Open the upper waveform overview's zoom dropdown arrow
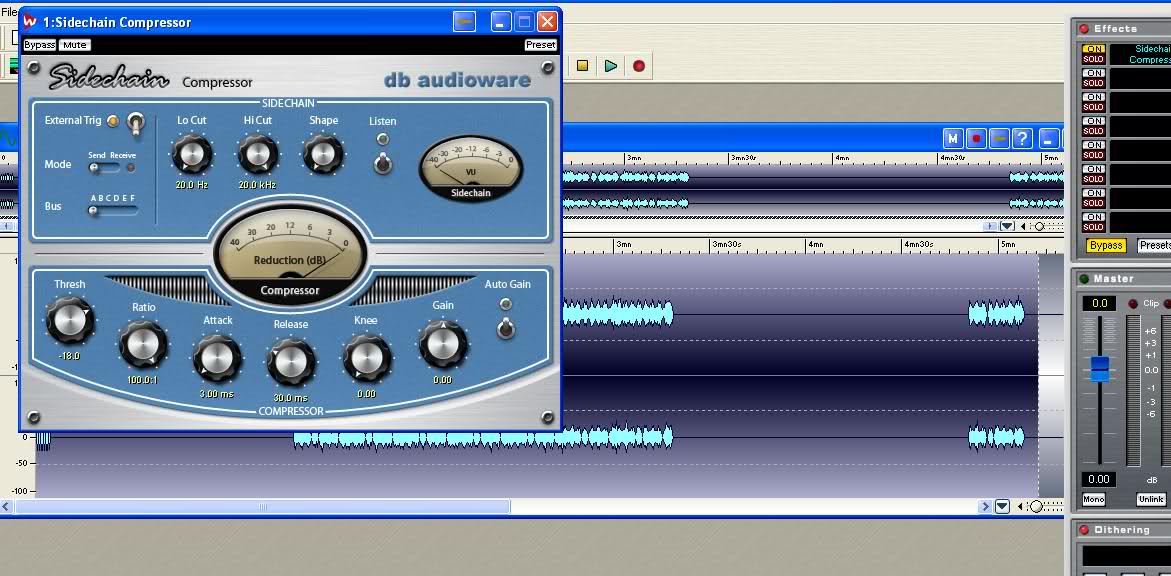 [x=1007, y=226]
